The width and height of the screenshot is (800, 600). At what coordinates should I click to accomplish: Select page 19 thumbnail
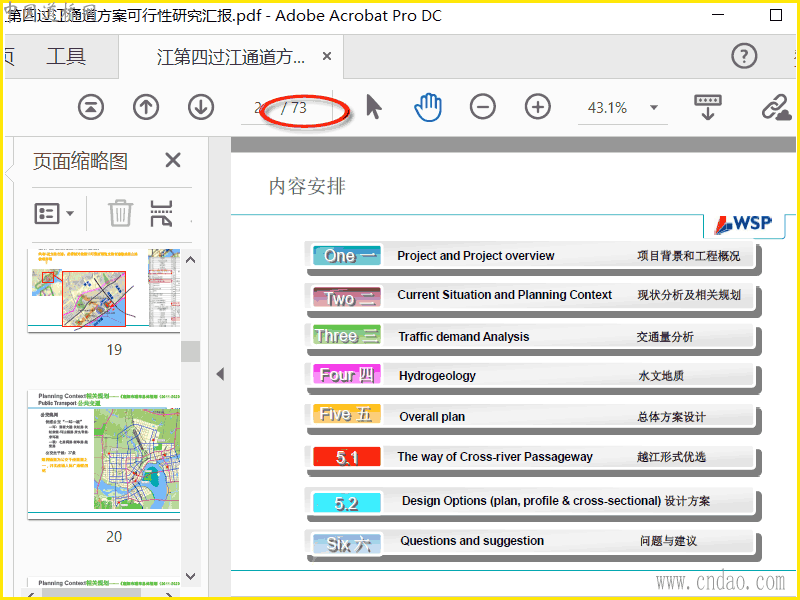tap(104, 290)
